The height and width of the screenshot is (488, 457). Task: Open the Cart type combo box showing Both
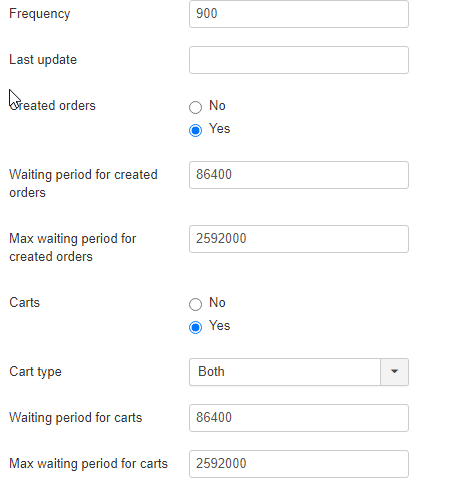[299, 372]
